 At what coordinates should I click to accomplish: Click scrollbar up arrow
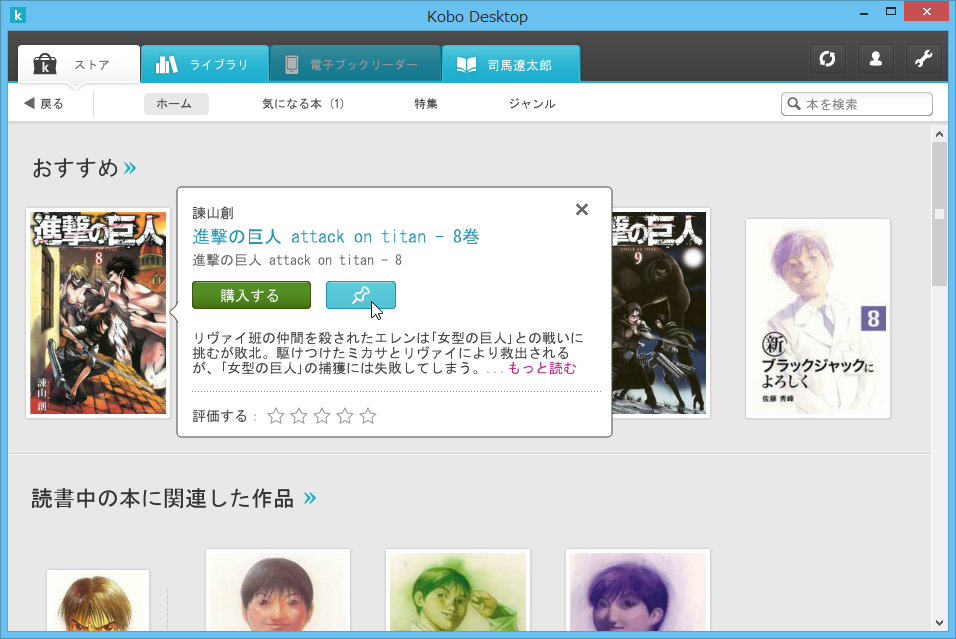(939, 134)
